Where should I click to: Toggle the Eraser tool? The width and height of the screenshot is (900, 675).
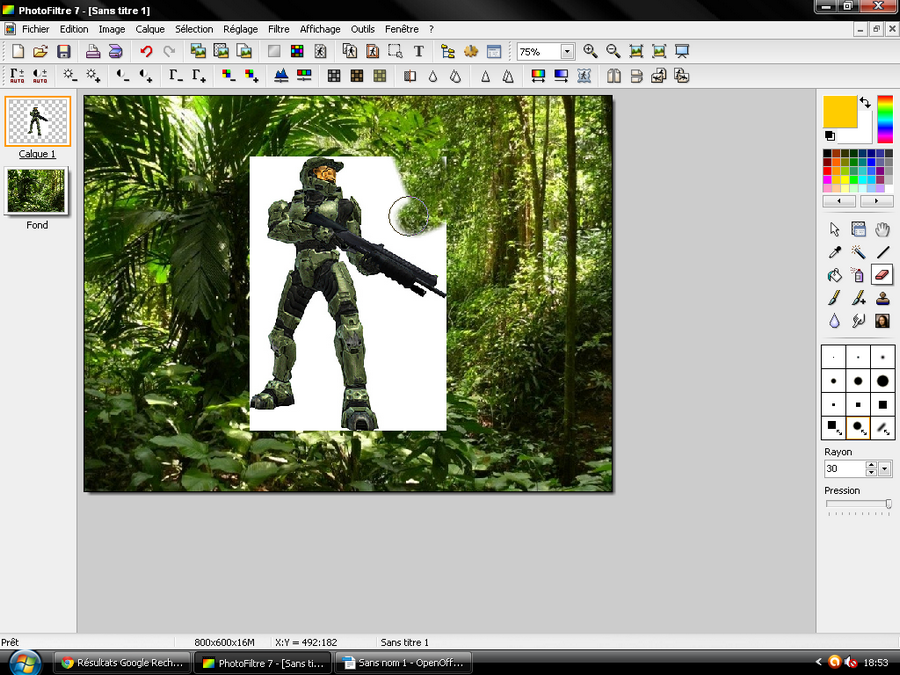882,276
